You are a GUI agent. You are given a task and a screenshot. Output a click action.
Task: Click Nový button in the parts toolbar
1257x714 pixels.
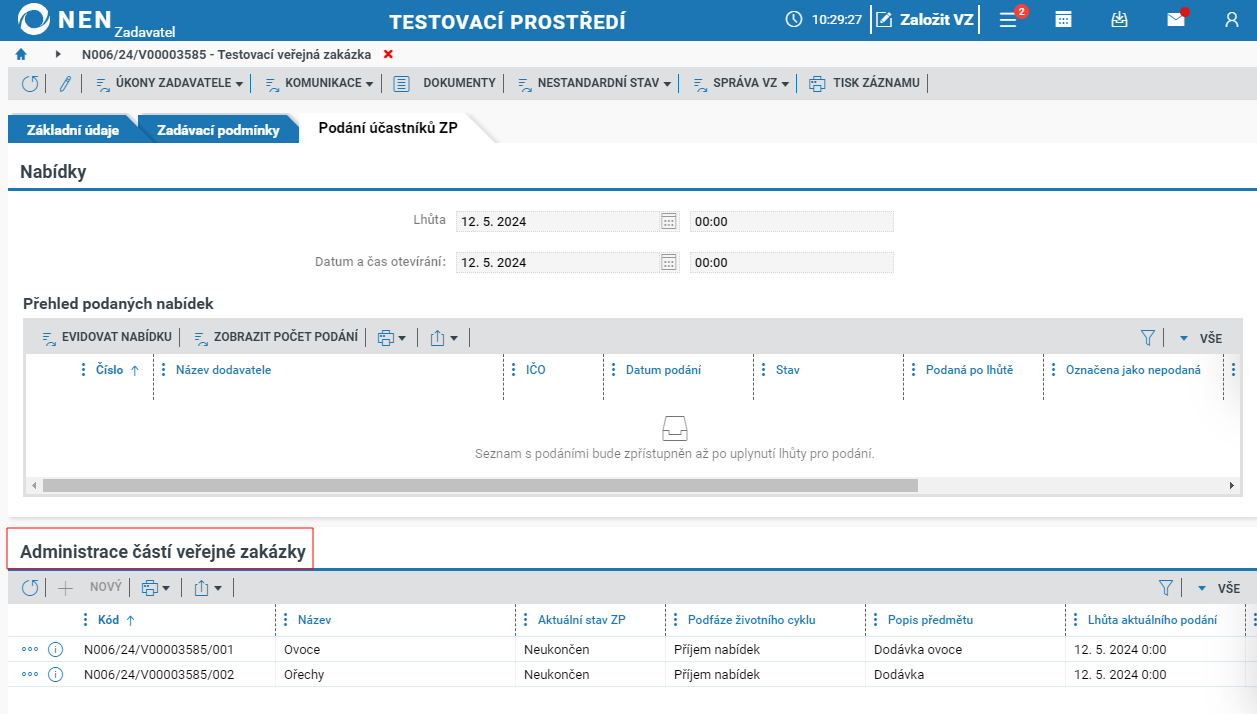click(x=91, y=588)
